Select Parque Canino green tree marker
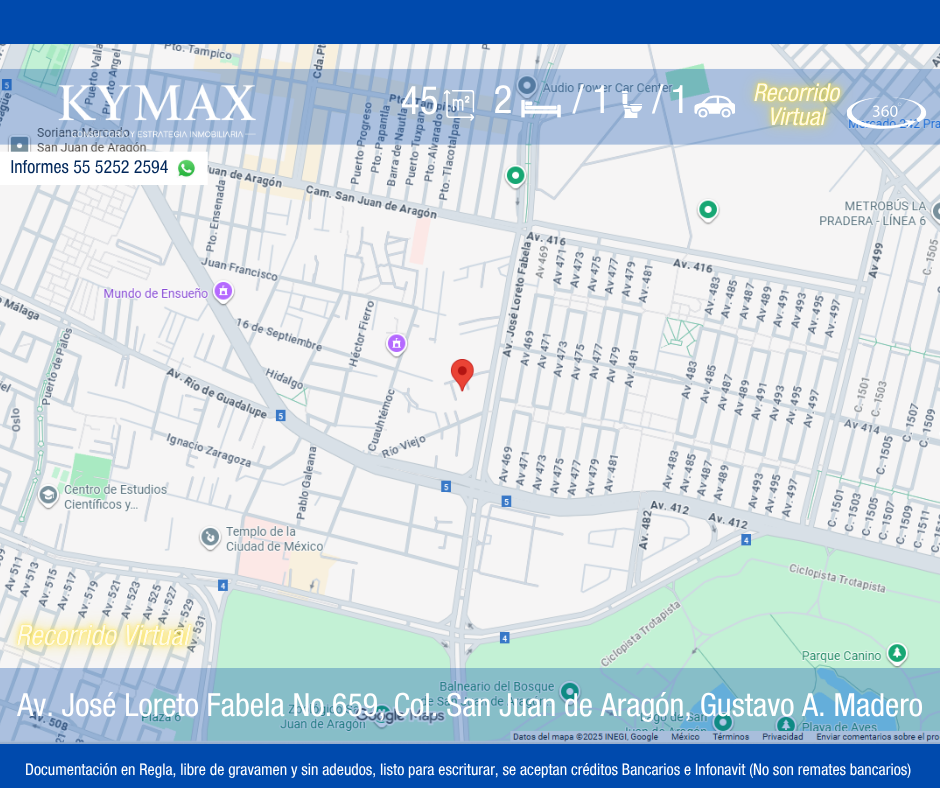Image resolution: width=940 pixels, height=788 pixels. click(x=897, y=654)
